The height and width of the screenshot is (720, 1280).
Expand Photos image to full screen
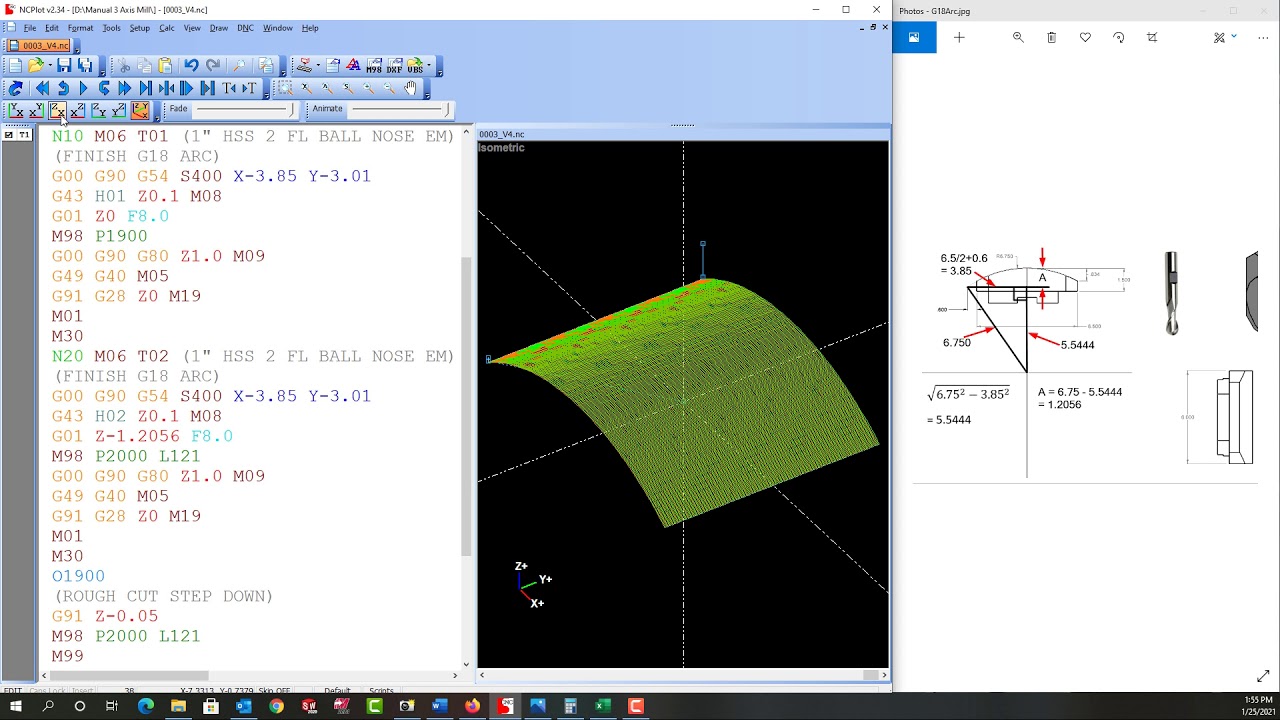[1263, 676]
